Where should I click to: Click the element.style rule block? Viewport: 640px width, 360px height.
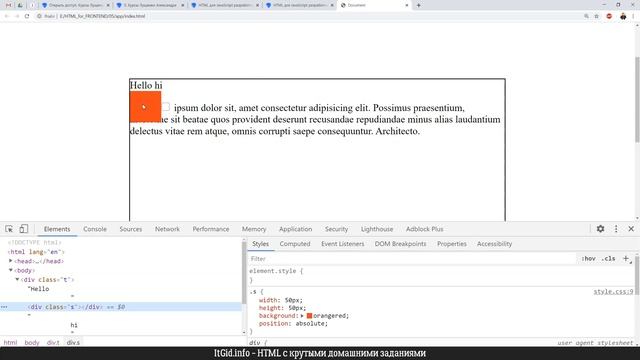441,276
